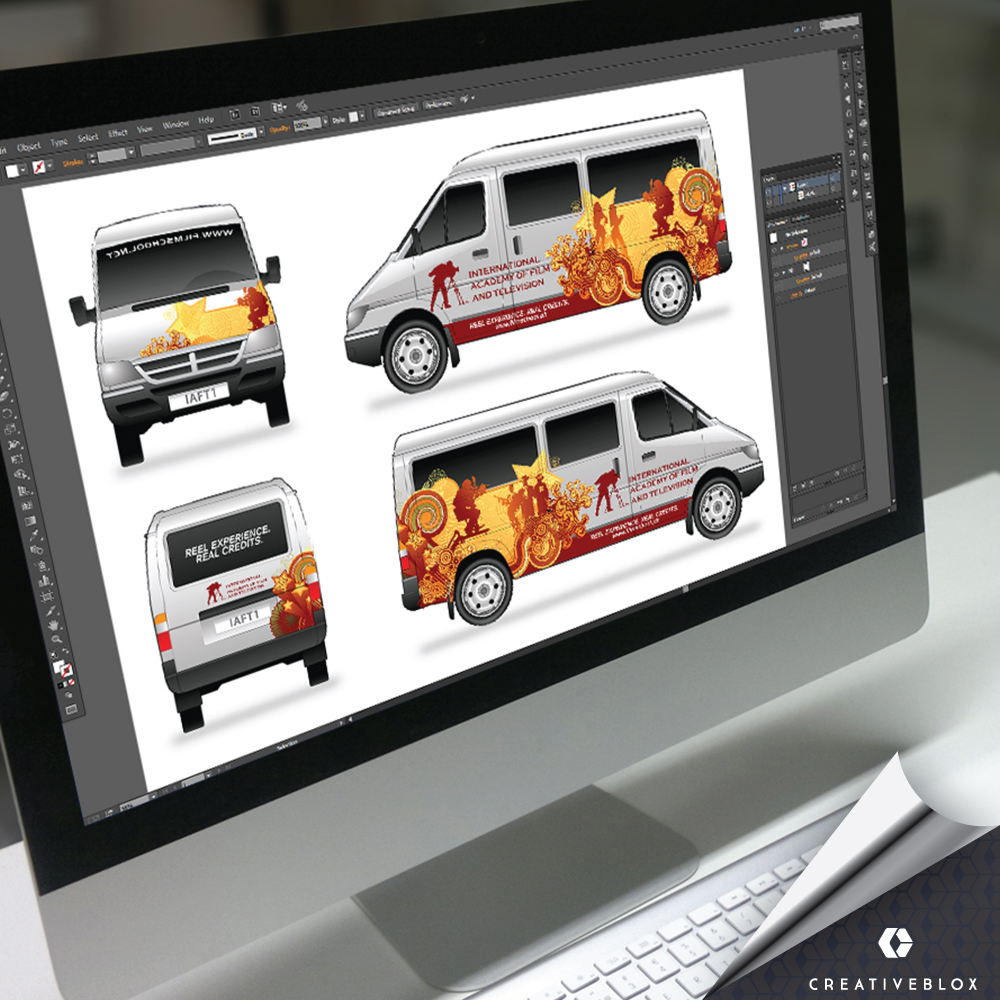Toggle visibility of the top layer
The height and width of the screenshot is (1000, 1000).
(x=768, y=190)
